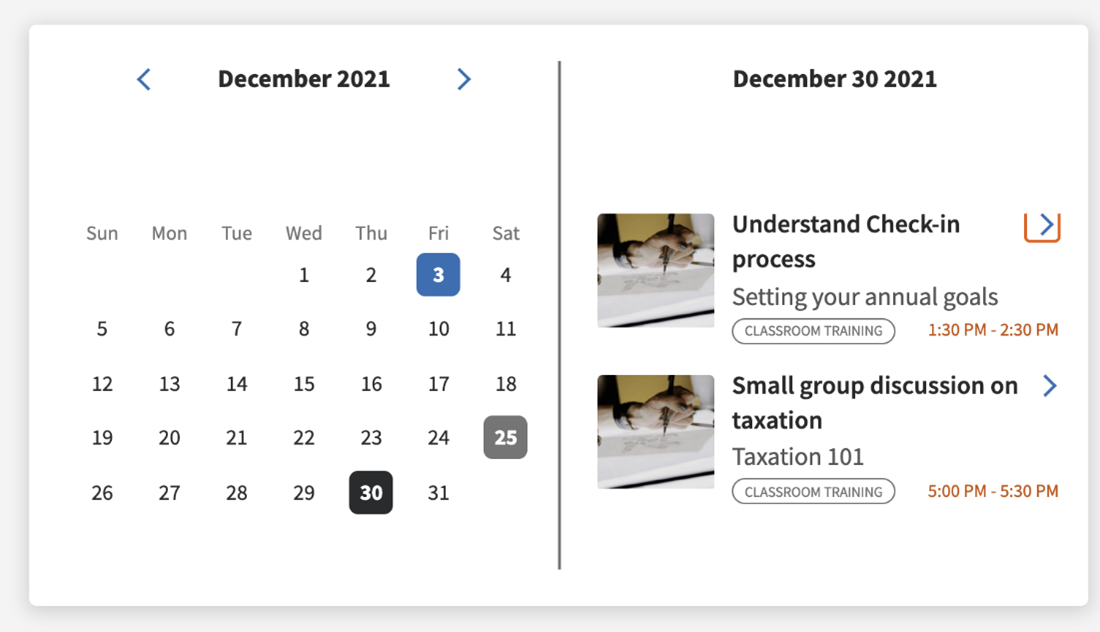Click the 1:30 PM - 2:30 PM time slot
Screen dimensions: 1100x632
pyautogui.click(x=993, y=330)
